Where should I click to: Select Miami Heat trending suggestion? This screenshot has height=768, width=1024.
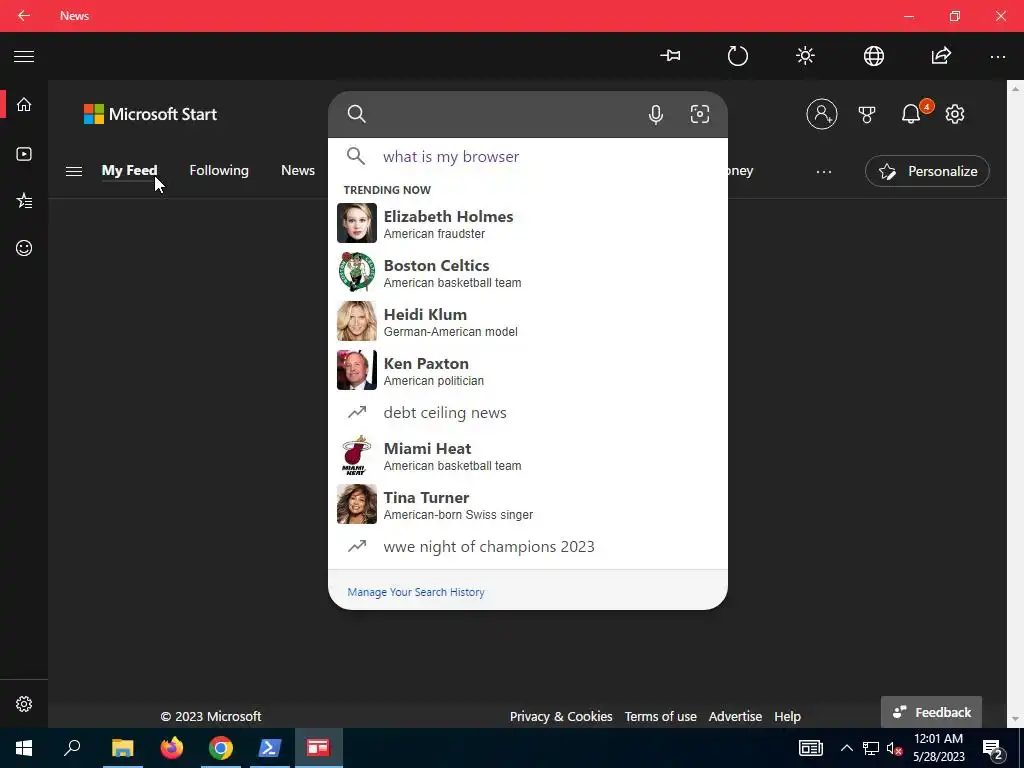pyautogui.click(x=528, y=455)
